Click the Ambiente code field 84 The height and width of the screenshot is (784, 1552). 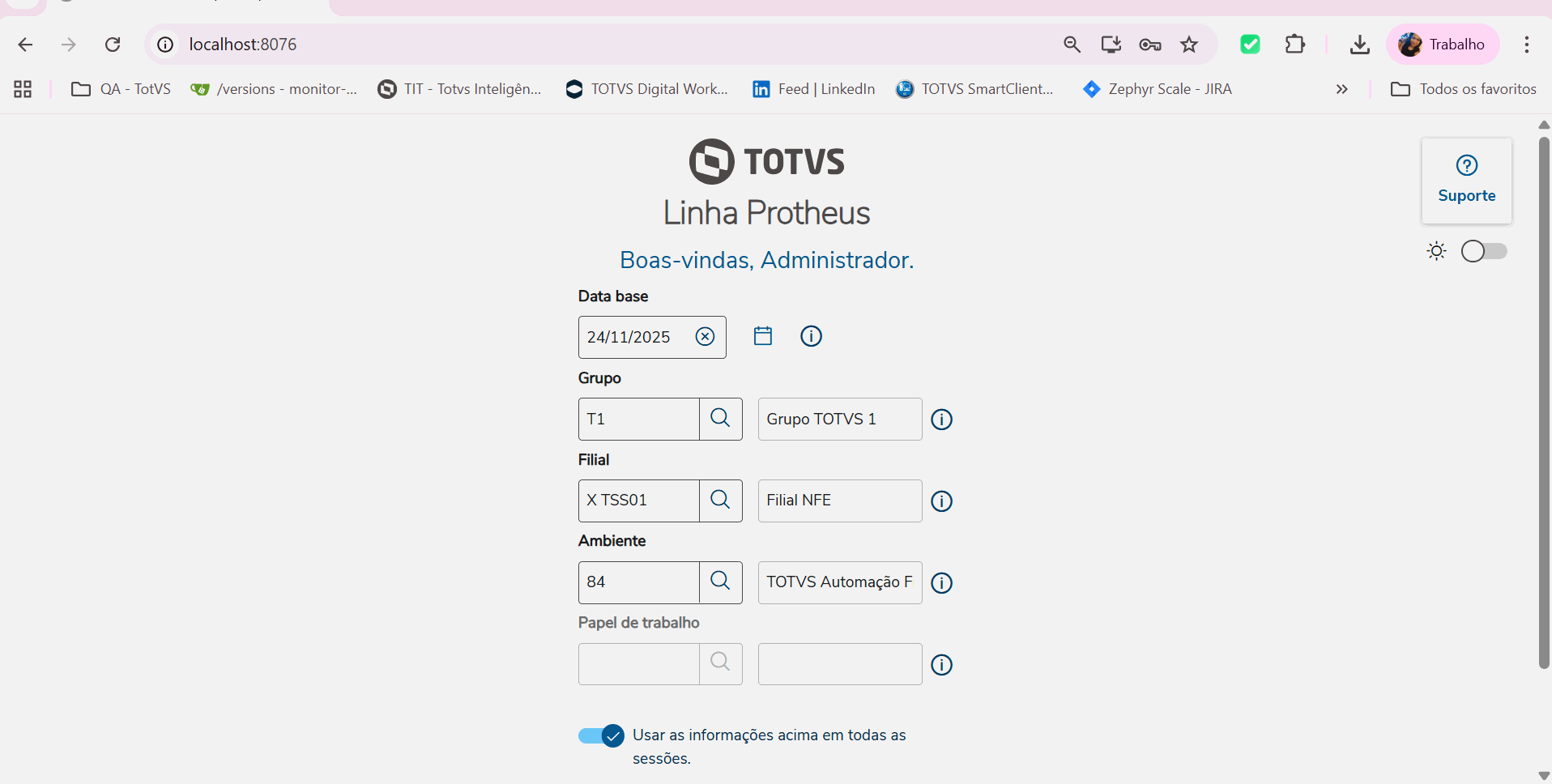[639, 582]
